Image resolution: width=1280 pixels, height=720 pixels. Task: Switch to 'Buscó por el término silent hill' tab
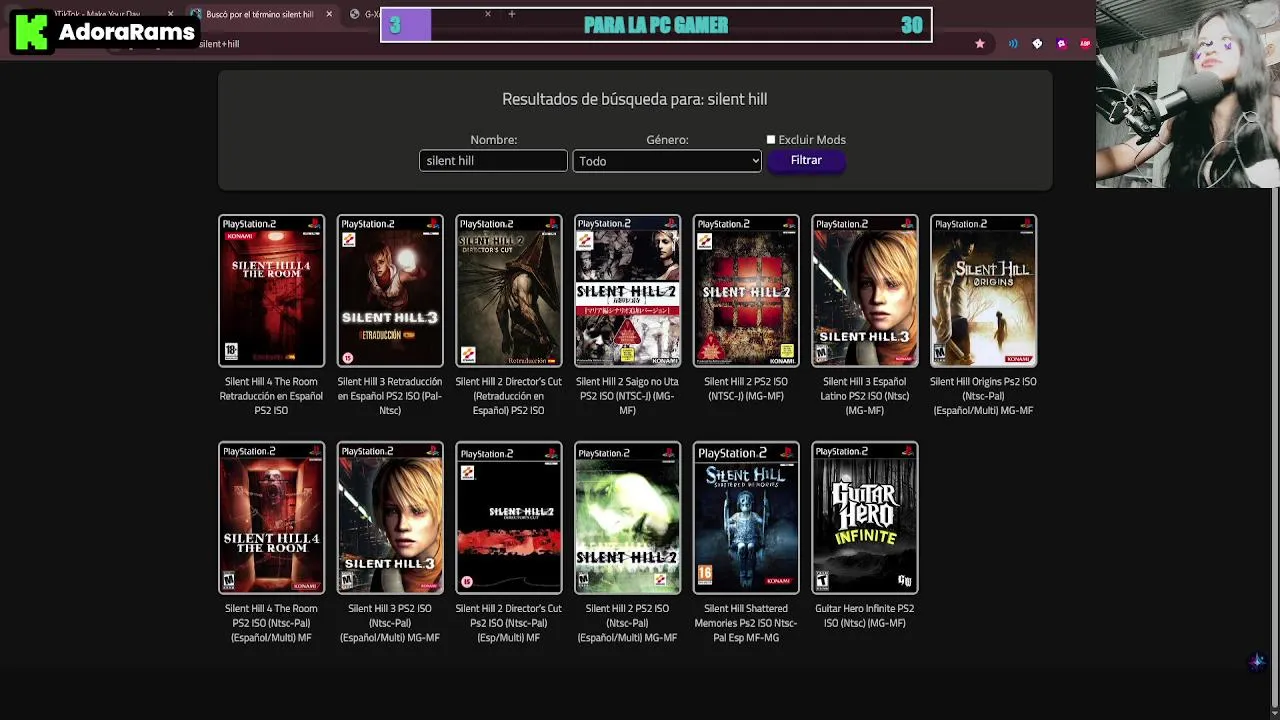tap(260, 14)
